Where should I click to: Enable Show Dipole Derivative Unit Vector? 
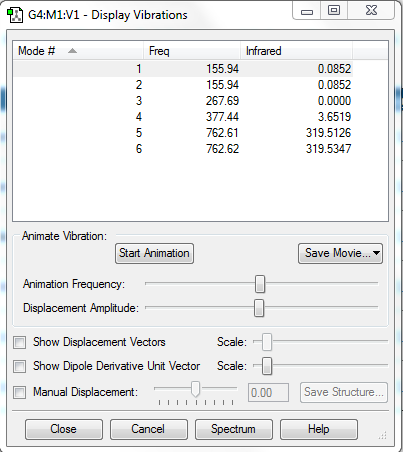19,366
